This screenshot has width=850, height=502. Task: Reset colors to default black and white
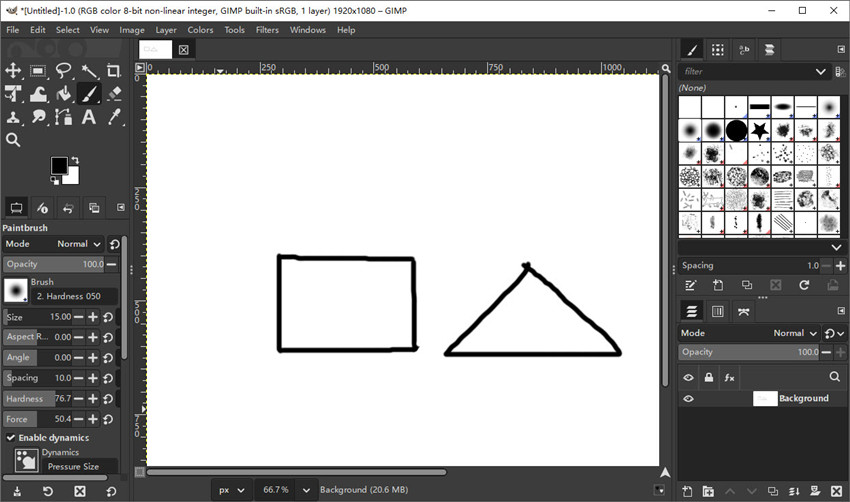click(x=54, y=181)
